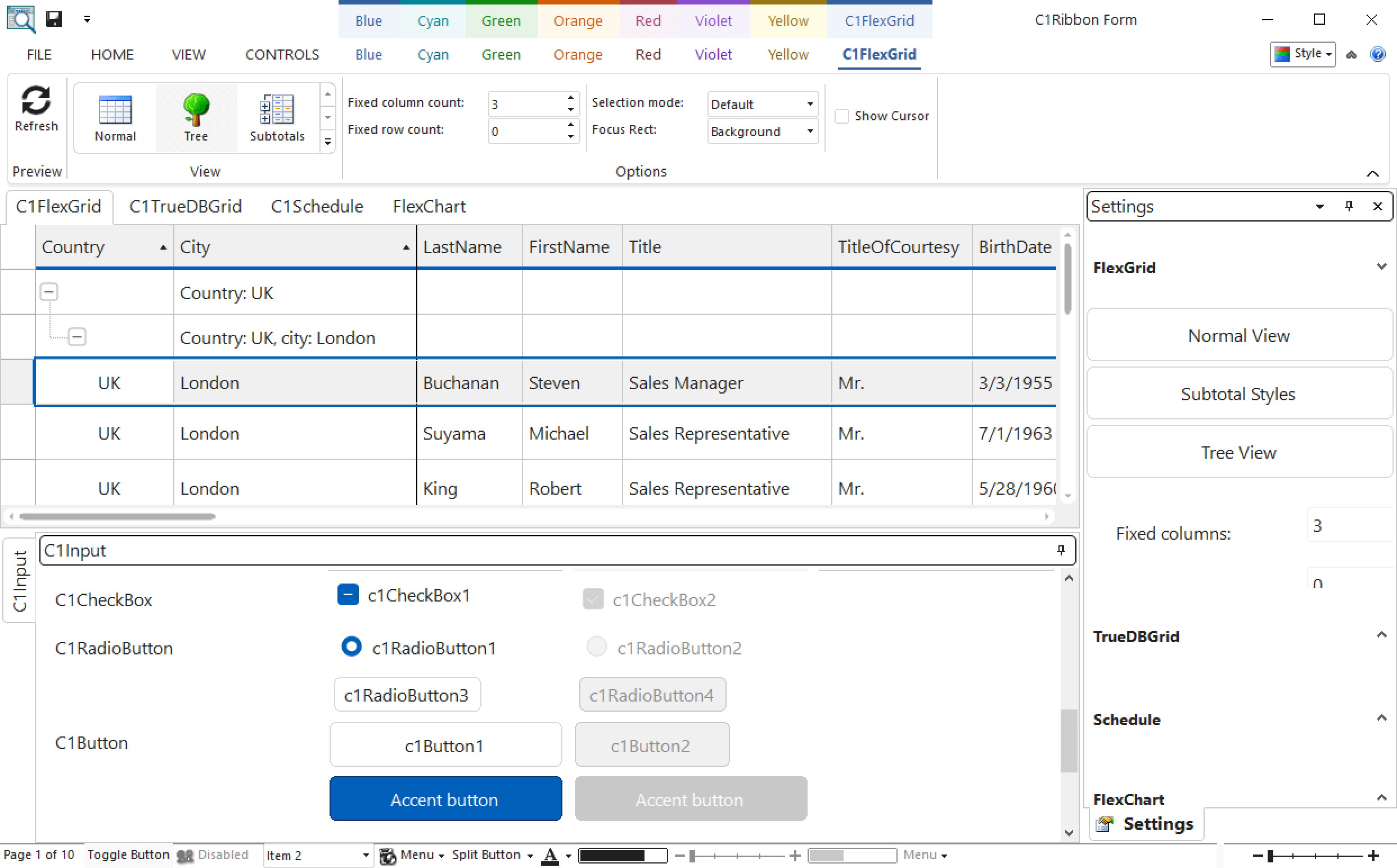Click the font color A icon in status bar

pos(550,856)
